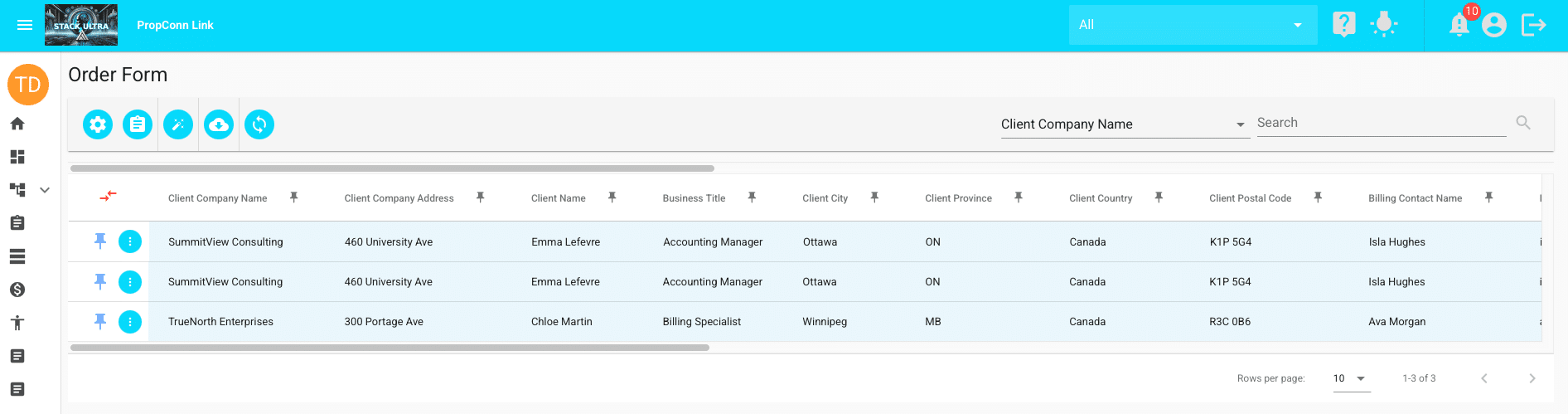The height and width of the screenshot is (414, 1568).
Task: Pin the Client Company Name column
Action: tap(293, 197)
